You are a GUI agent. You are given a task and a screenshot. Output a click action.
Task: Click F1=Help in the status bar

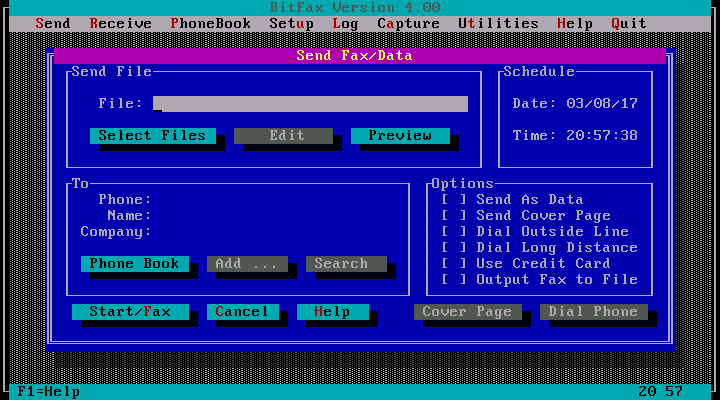(x=48, y=392)
